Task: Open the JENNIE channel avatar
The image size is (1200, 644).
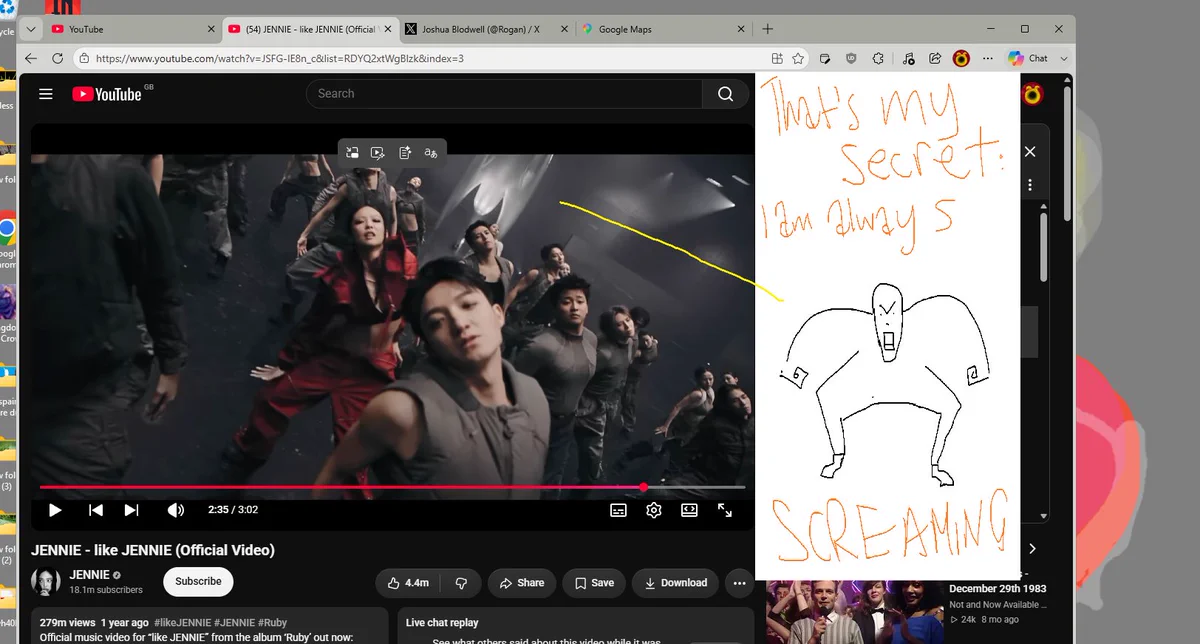Action: tap(46, 582)
